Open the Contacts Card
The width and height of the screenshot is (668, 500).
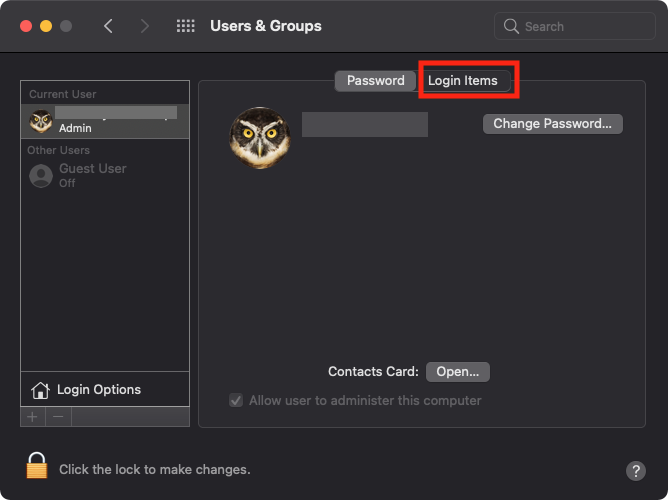pyautogui.click(x=458, y=372)
